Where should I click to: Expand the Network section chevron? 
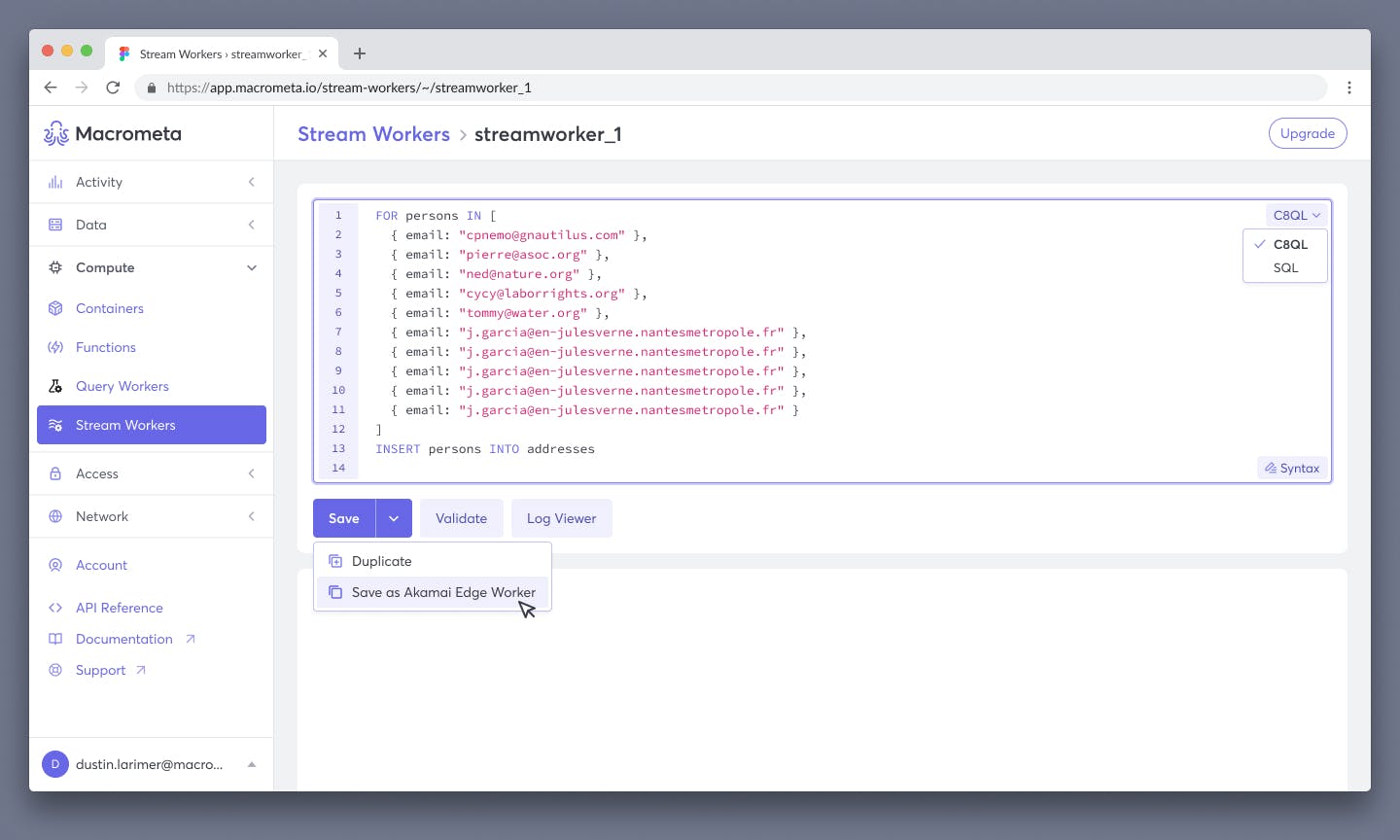[x=252, y=516]
